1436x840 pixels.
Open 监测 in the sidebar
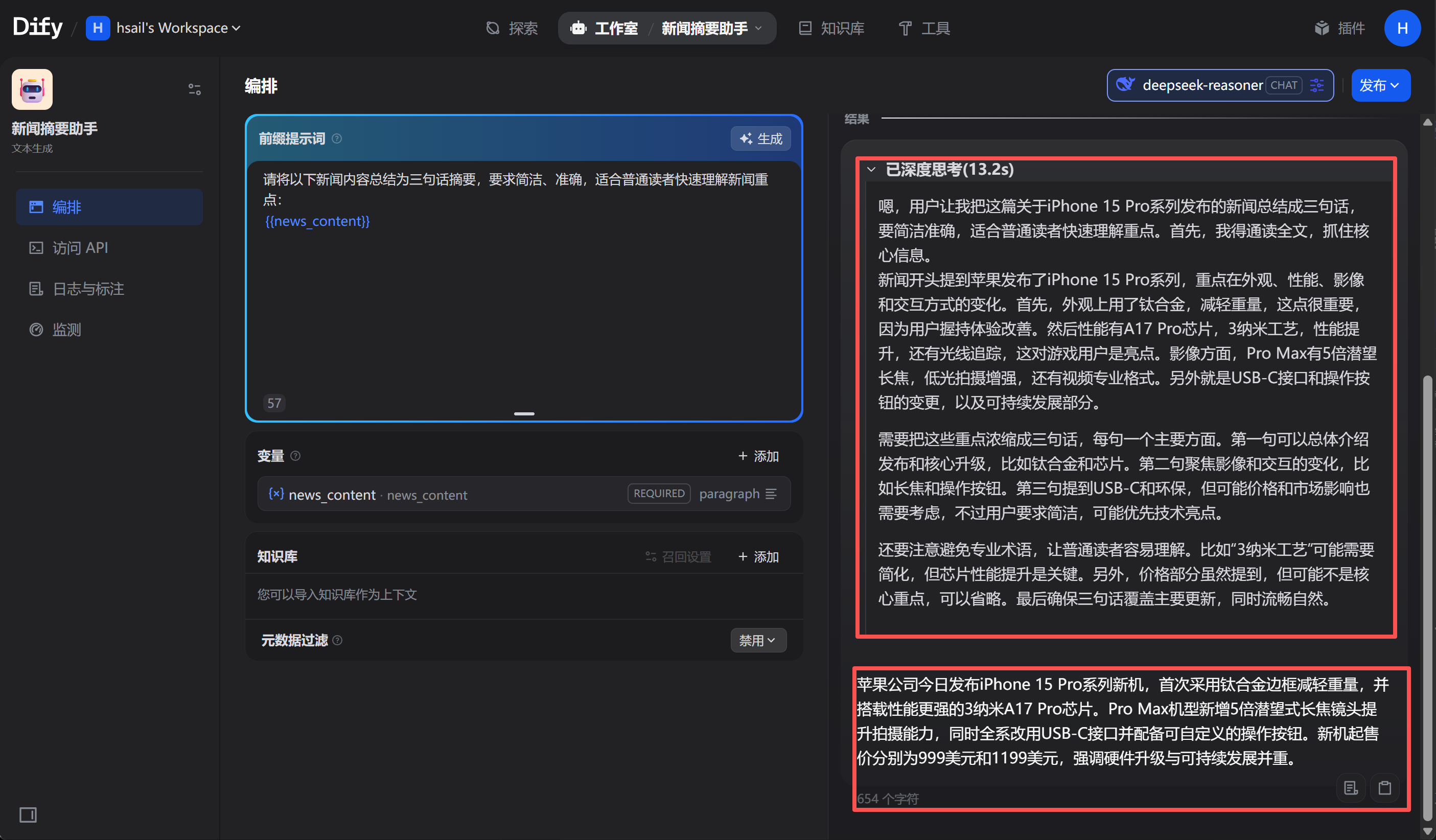coord(109,330)
